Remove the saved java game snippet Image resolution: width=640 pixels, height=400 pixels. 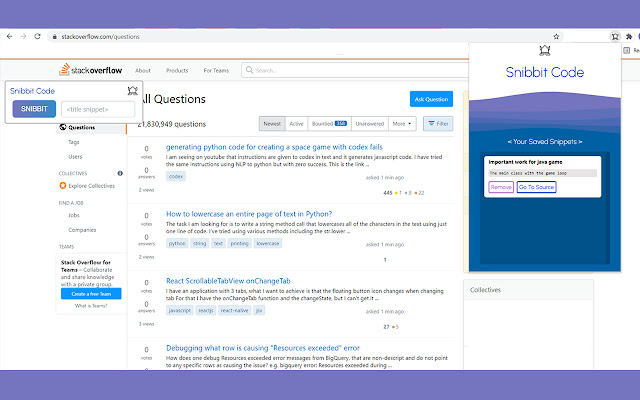tap(501, 187)
